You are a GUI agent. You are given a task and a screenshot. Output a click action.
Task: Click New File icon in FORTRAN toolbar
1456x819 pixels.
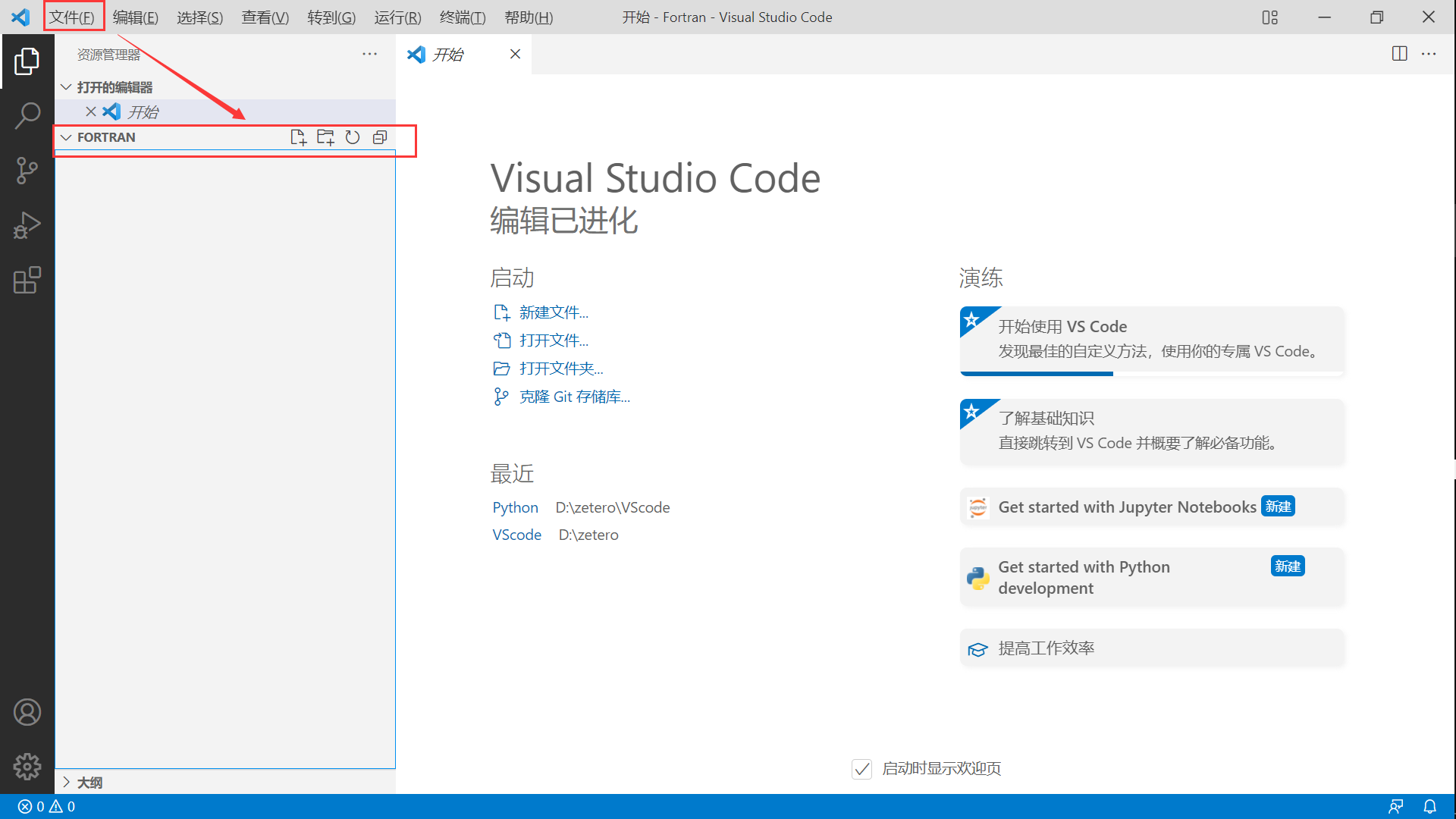297,137
